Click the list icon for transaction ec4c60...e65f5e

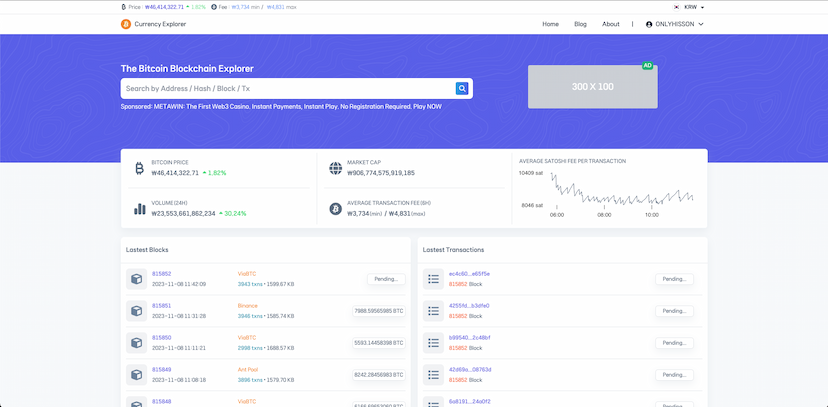pyautogui.click(x=434, y=279)
